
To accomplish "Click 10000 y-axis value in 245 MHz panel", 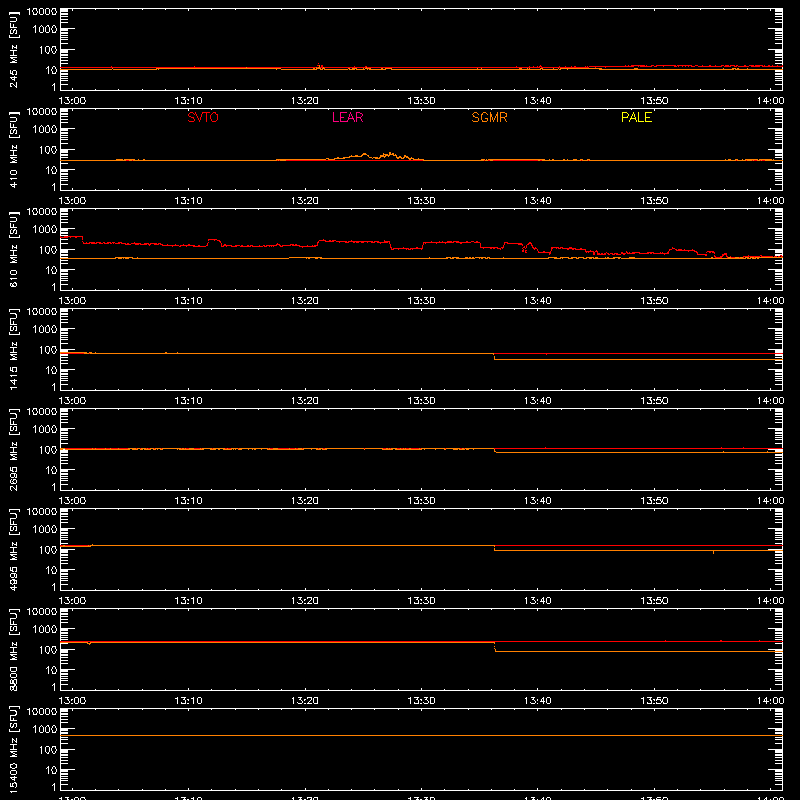I will [42, 12].
